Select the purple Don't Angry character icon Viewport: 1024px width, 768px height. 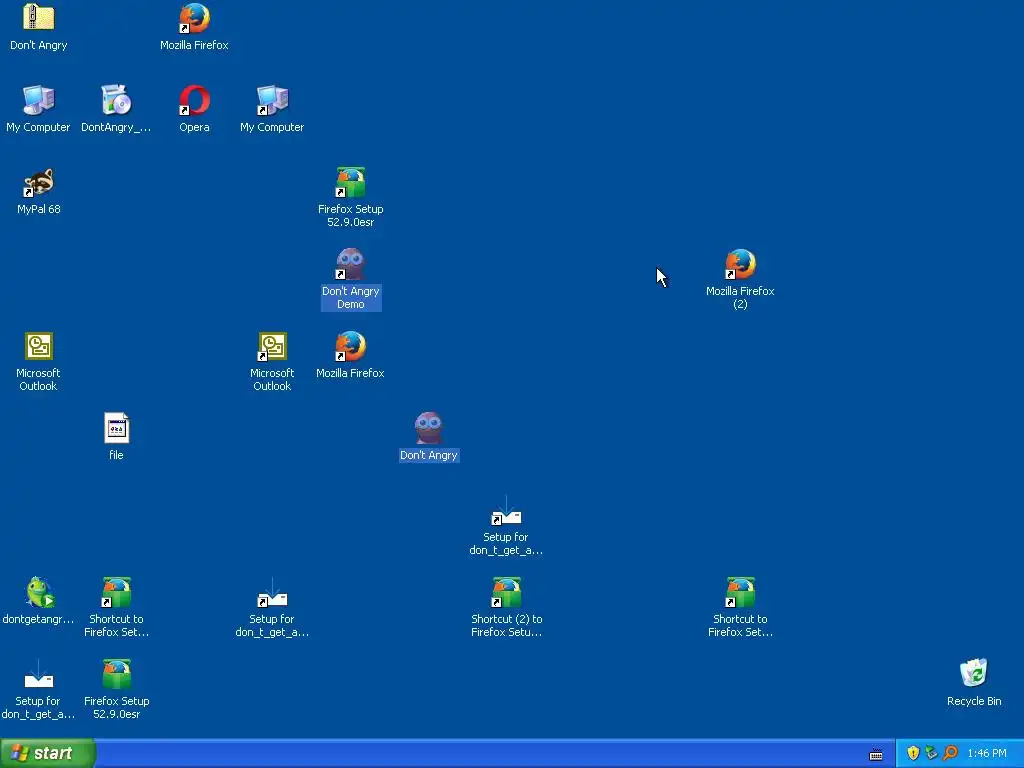click(428, 428)
